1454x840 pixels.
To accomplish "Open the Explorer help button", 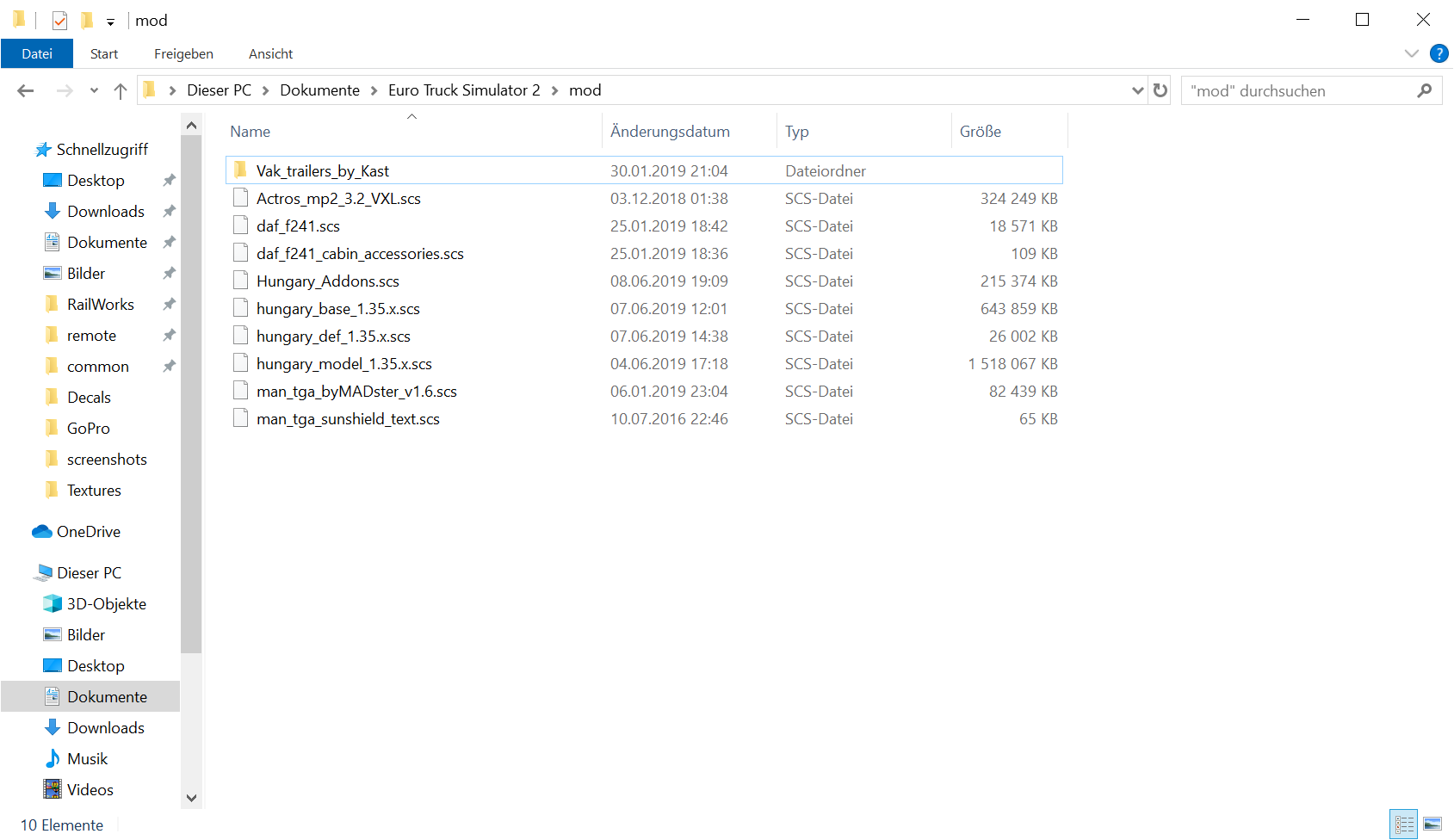I will point(1439,53).
